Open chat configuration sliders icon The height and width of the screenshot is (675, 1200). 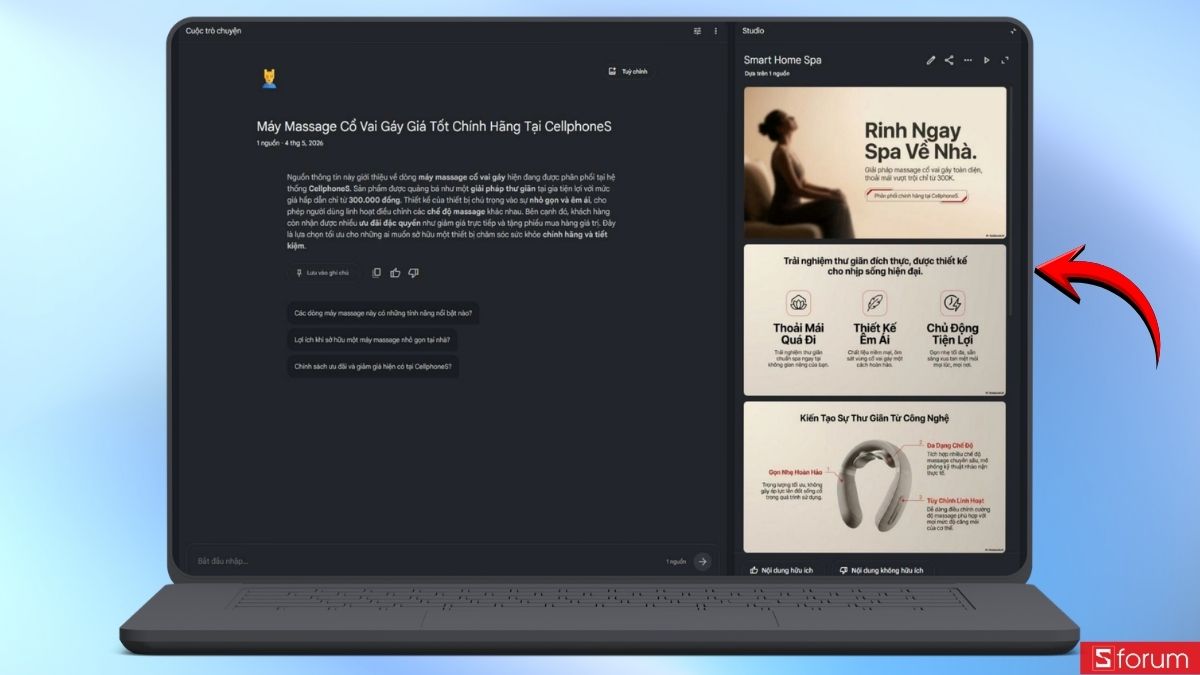[697, 31]
